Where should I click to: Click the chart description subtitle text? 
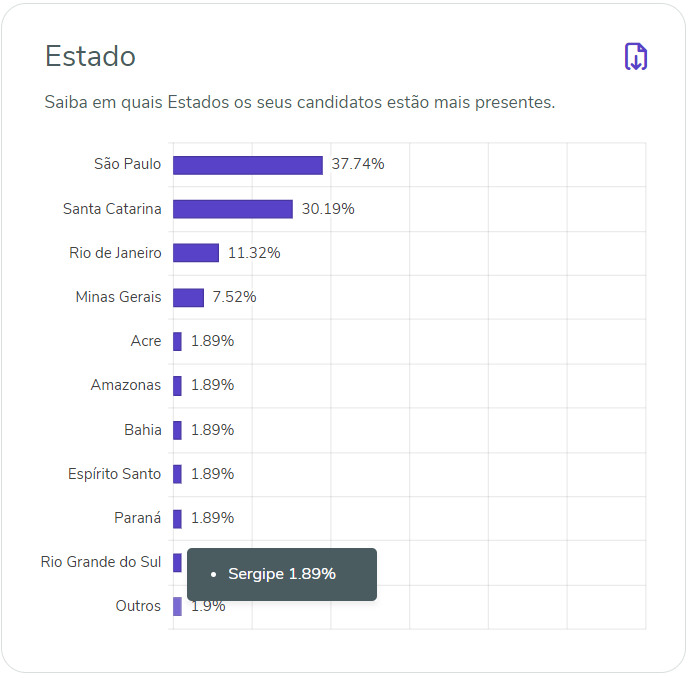coord(300,102)
